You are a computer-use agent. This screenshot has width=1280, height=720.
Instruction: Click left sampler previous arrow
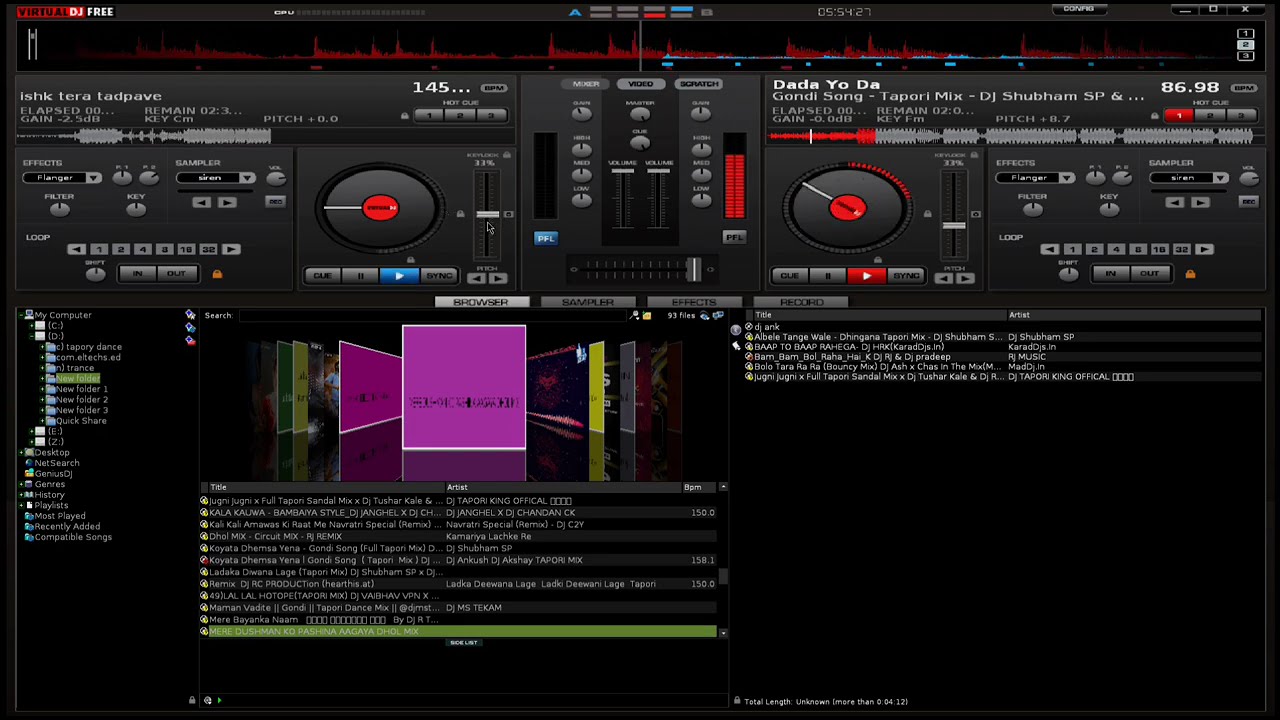coord(201,203)
